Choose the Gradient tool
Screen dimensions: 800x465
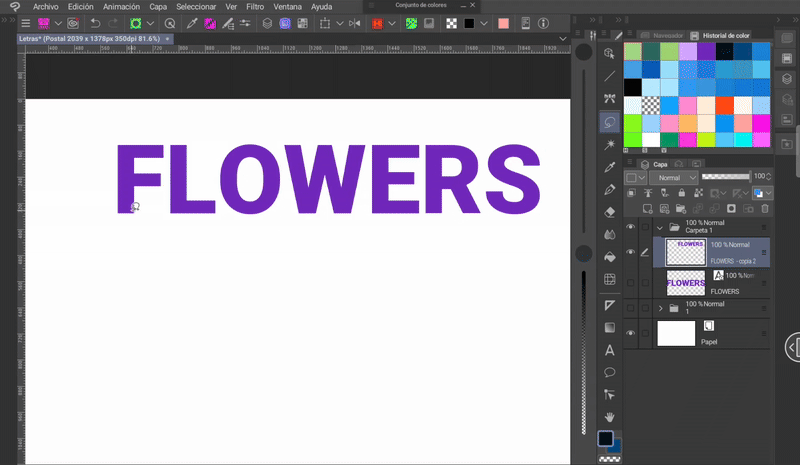click(609, 327)
